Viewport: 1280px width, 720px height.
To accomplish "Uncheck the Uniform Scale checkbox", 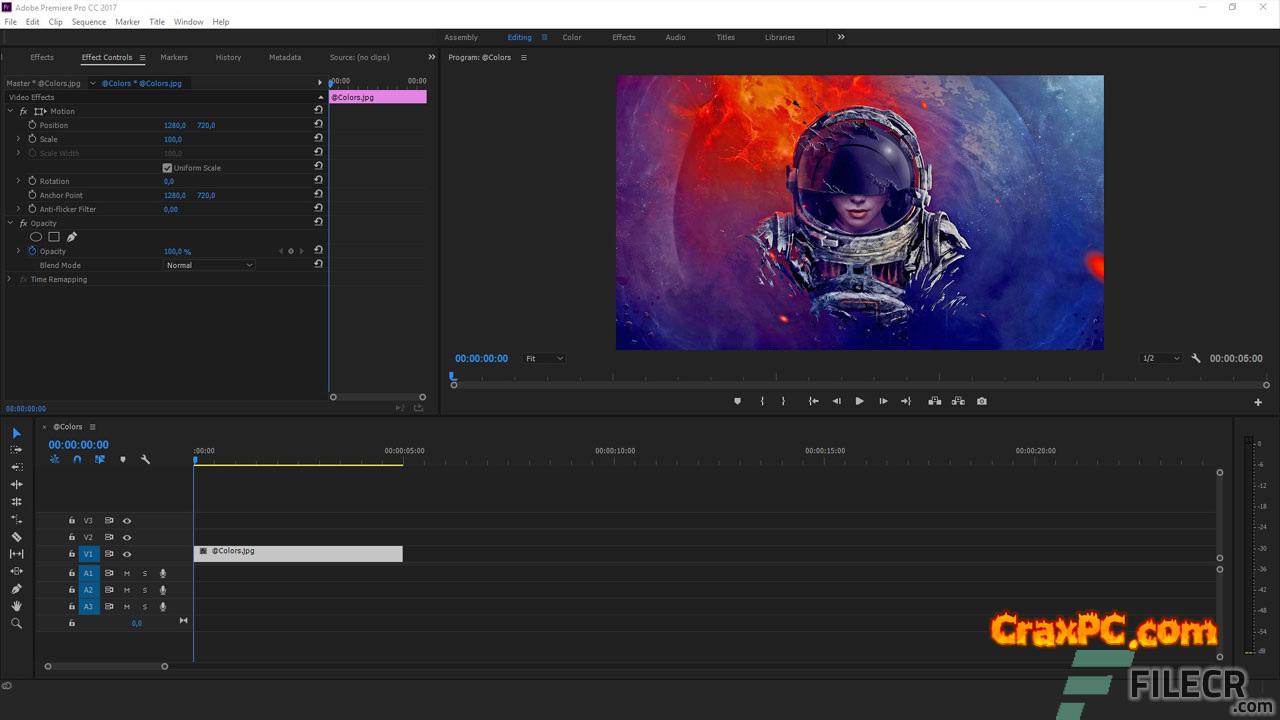I will 168,168.
